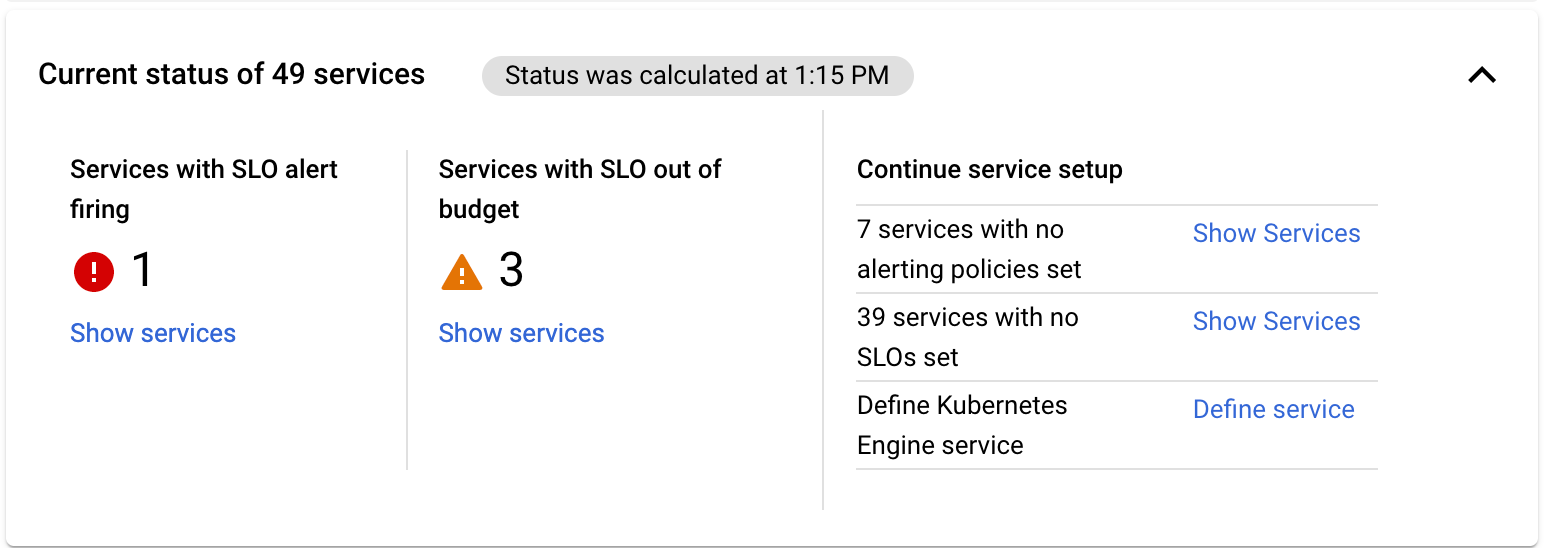
Task: Click the Services with SLO alert firing heading
Action: [x=204, y=189]
